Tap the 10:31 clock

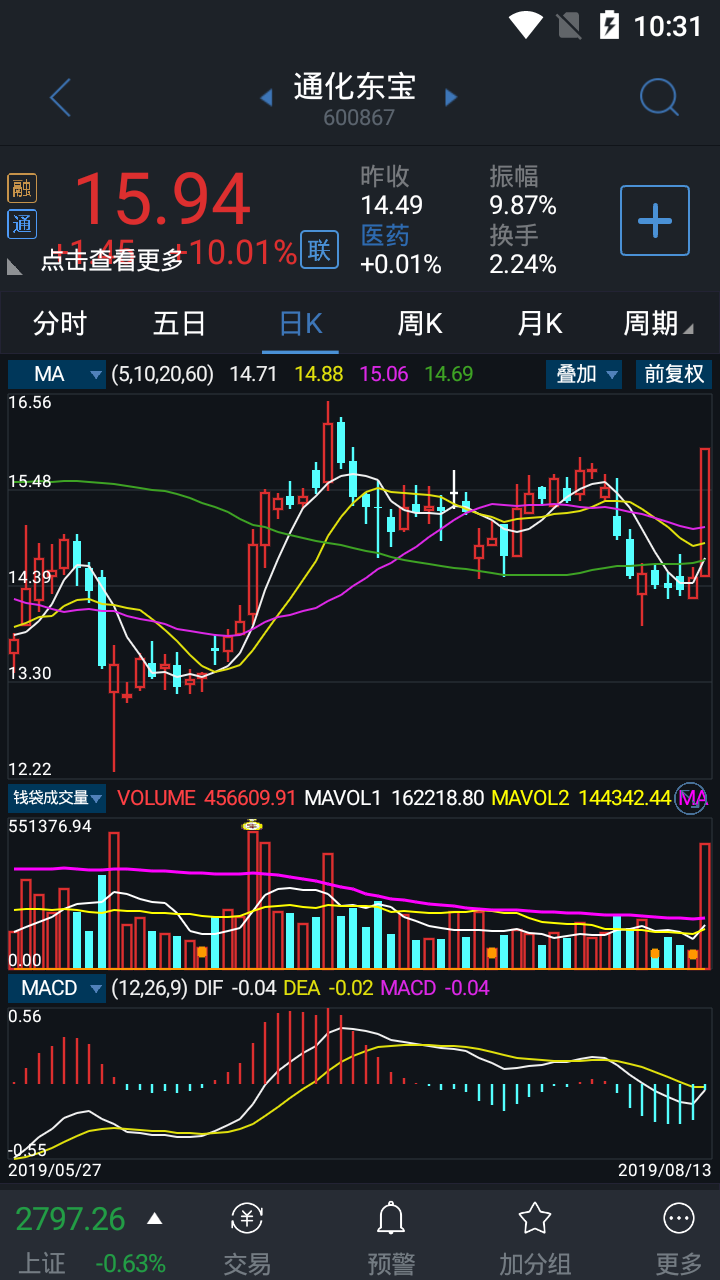[x=669, y=25]
